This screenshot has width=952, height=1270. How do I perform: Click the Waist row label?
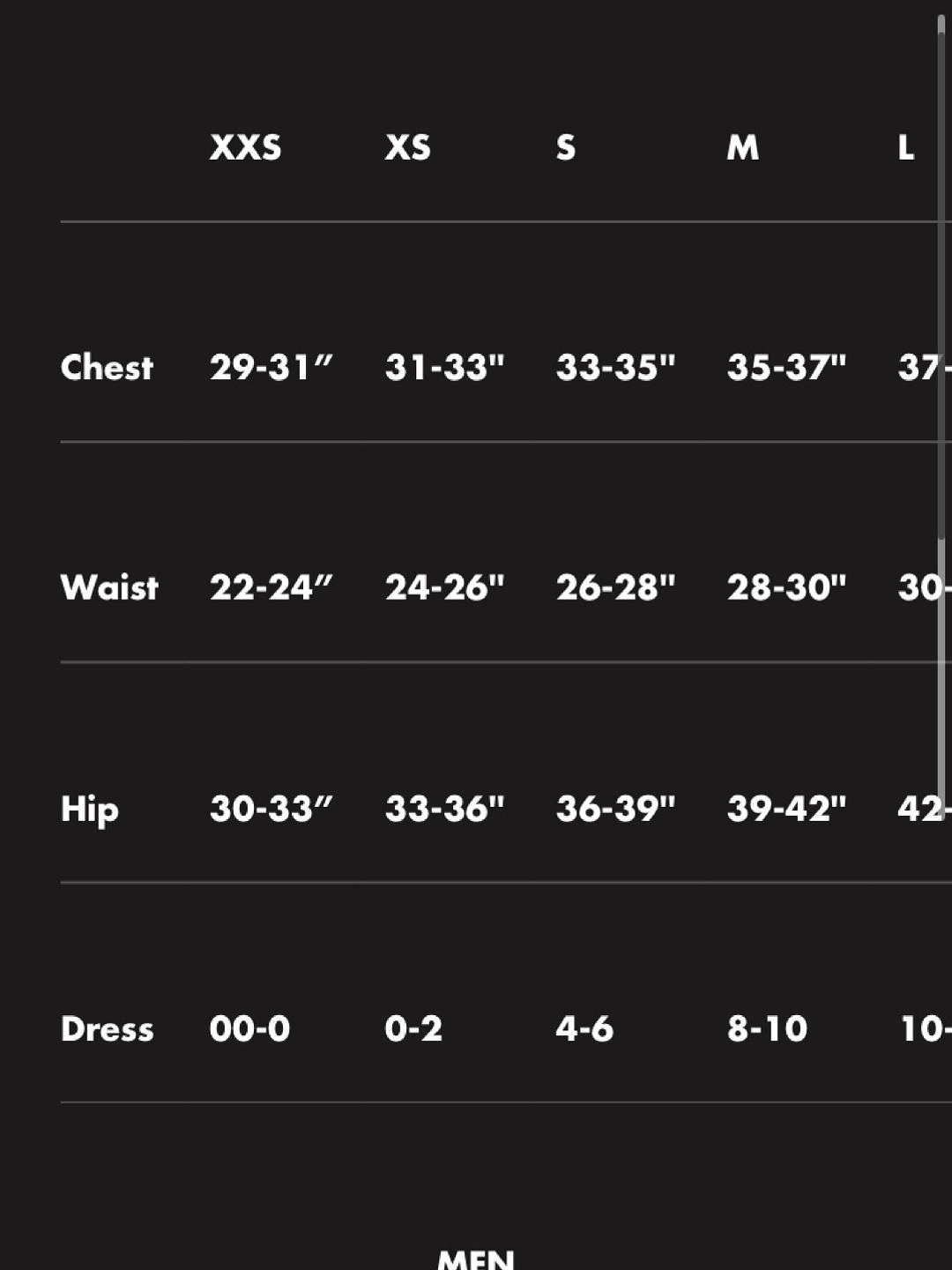109,586
